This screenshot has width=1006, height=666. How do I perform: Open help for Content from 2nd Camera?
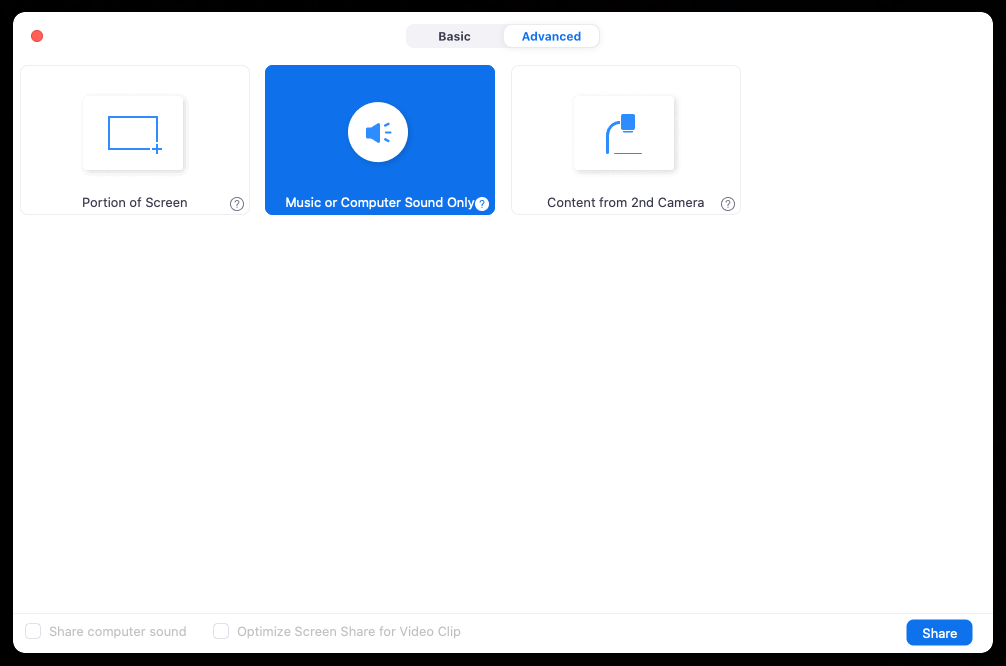click(x=728, y=204)
